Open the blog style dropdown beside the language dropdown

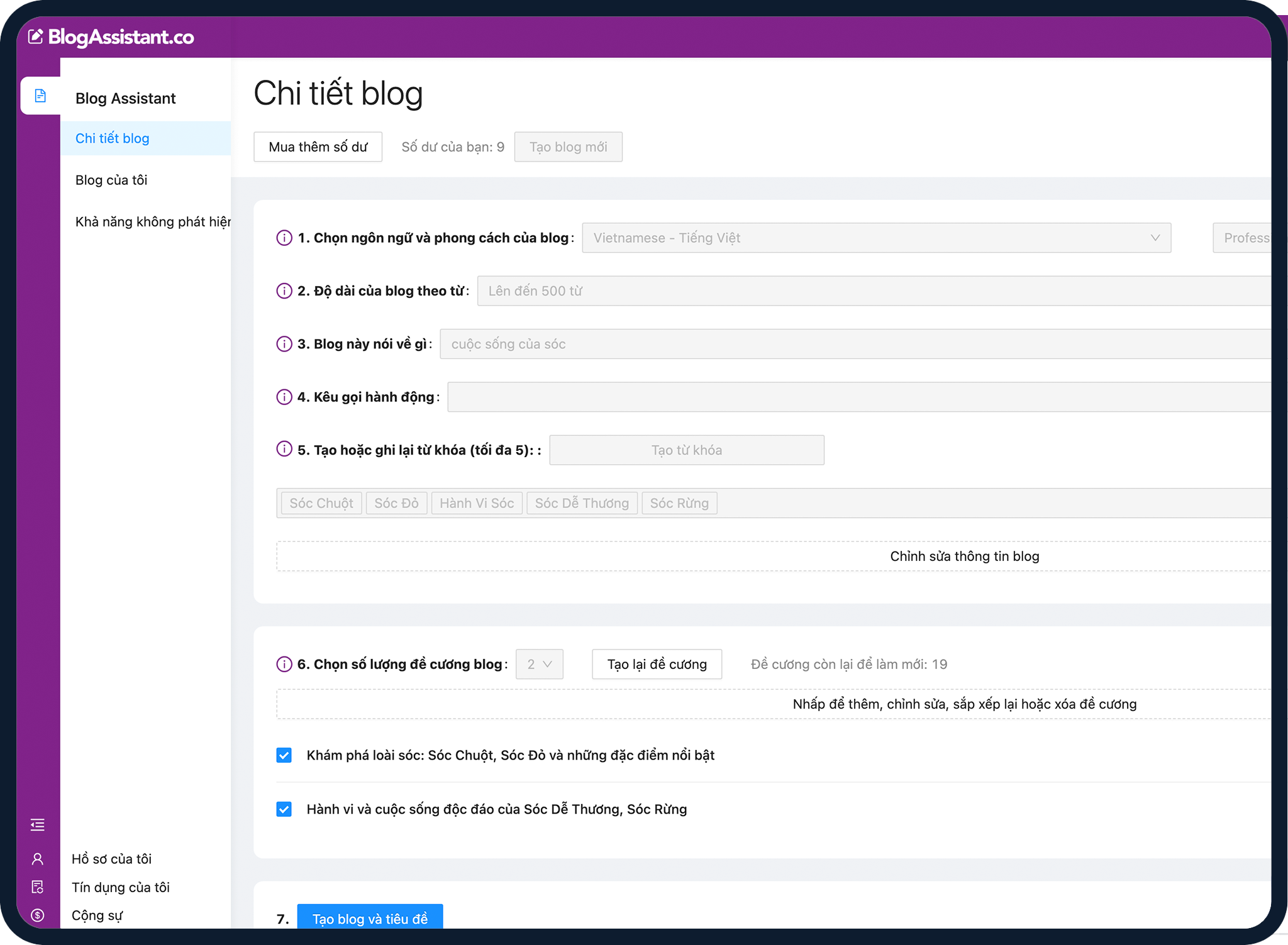click(x=1243, y=238)
